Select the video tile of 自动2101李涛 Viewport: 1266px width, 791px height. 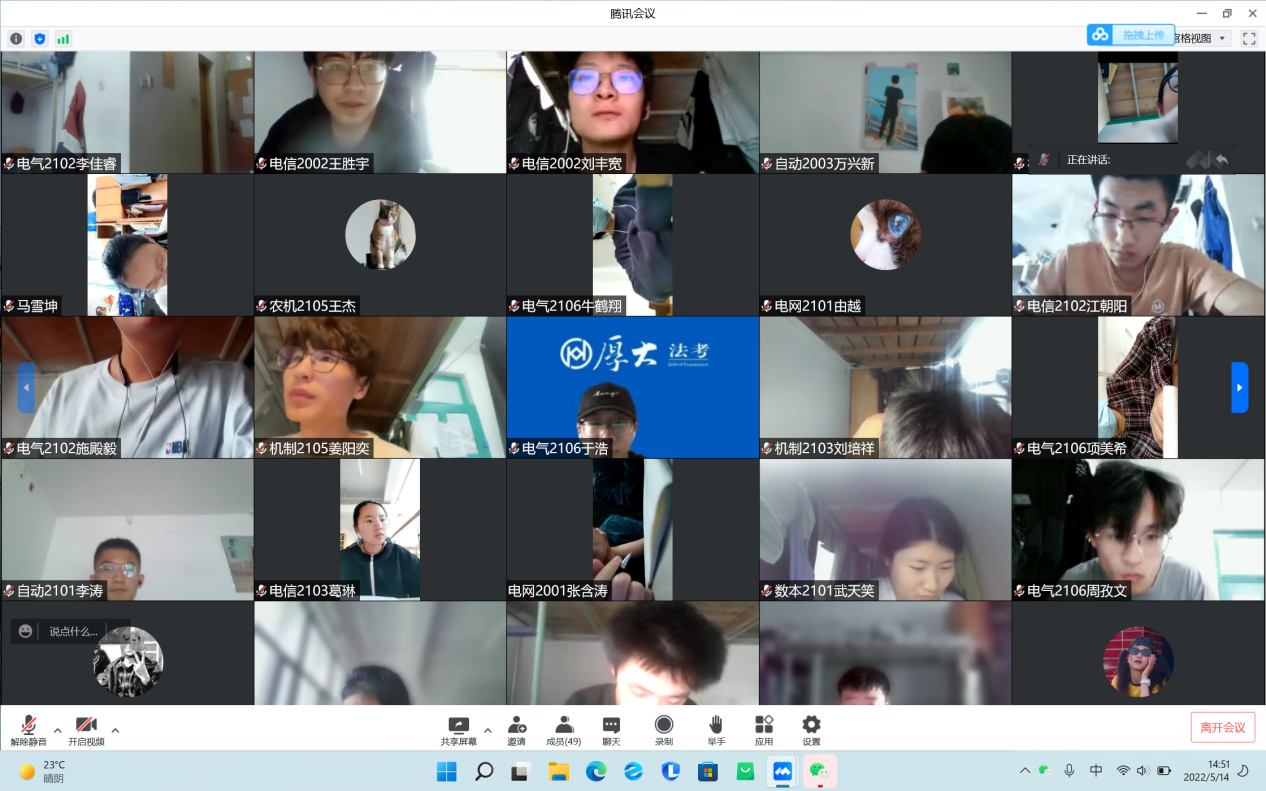coord(127,530)
